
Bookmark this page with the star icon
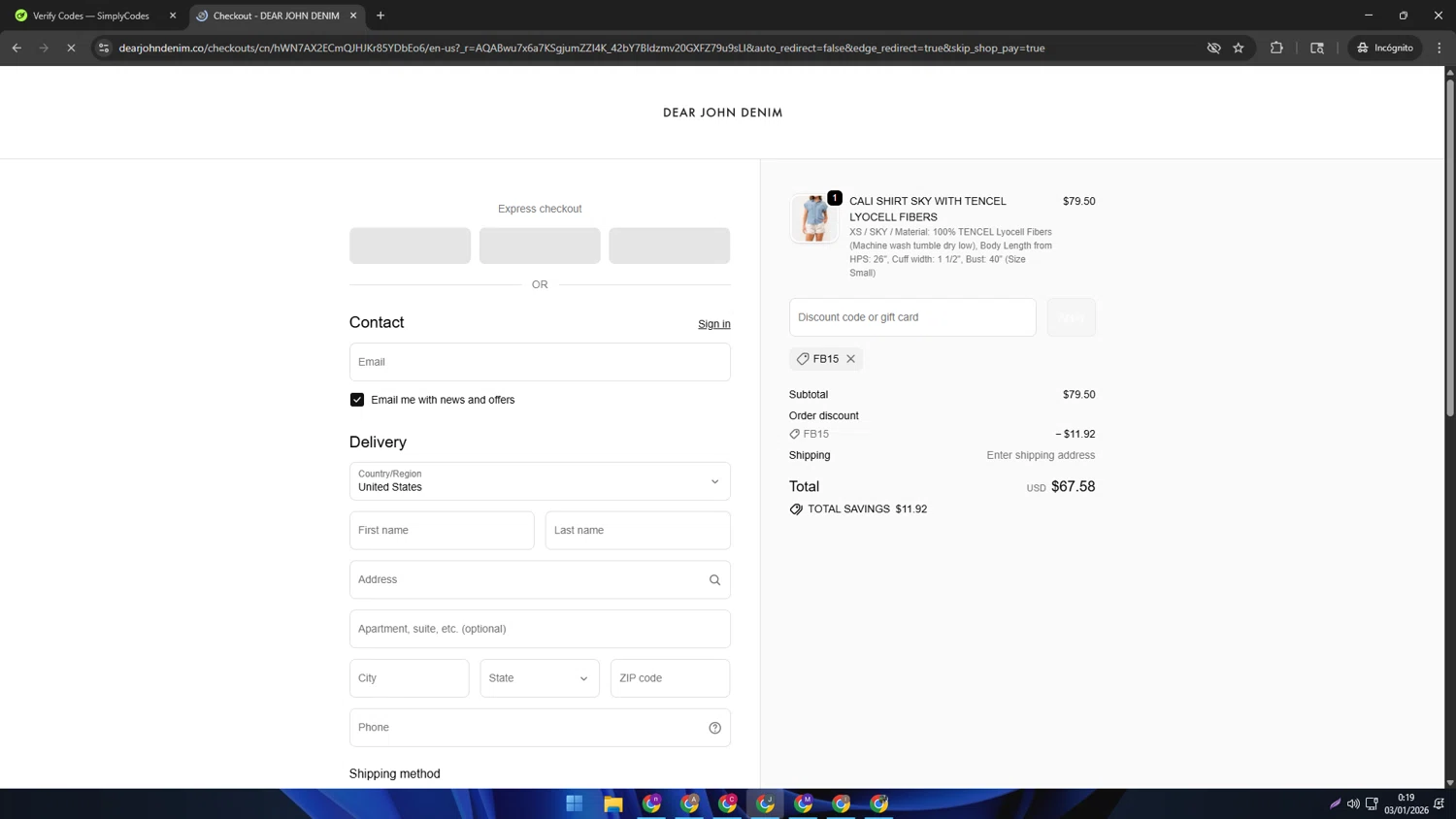click(x=1239, y=48)
